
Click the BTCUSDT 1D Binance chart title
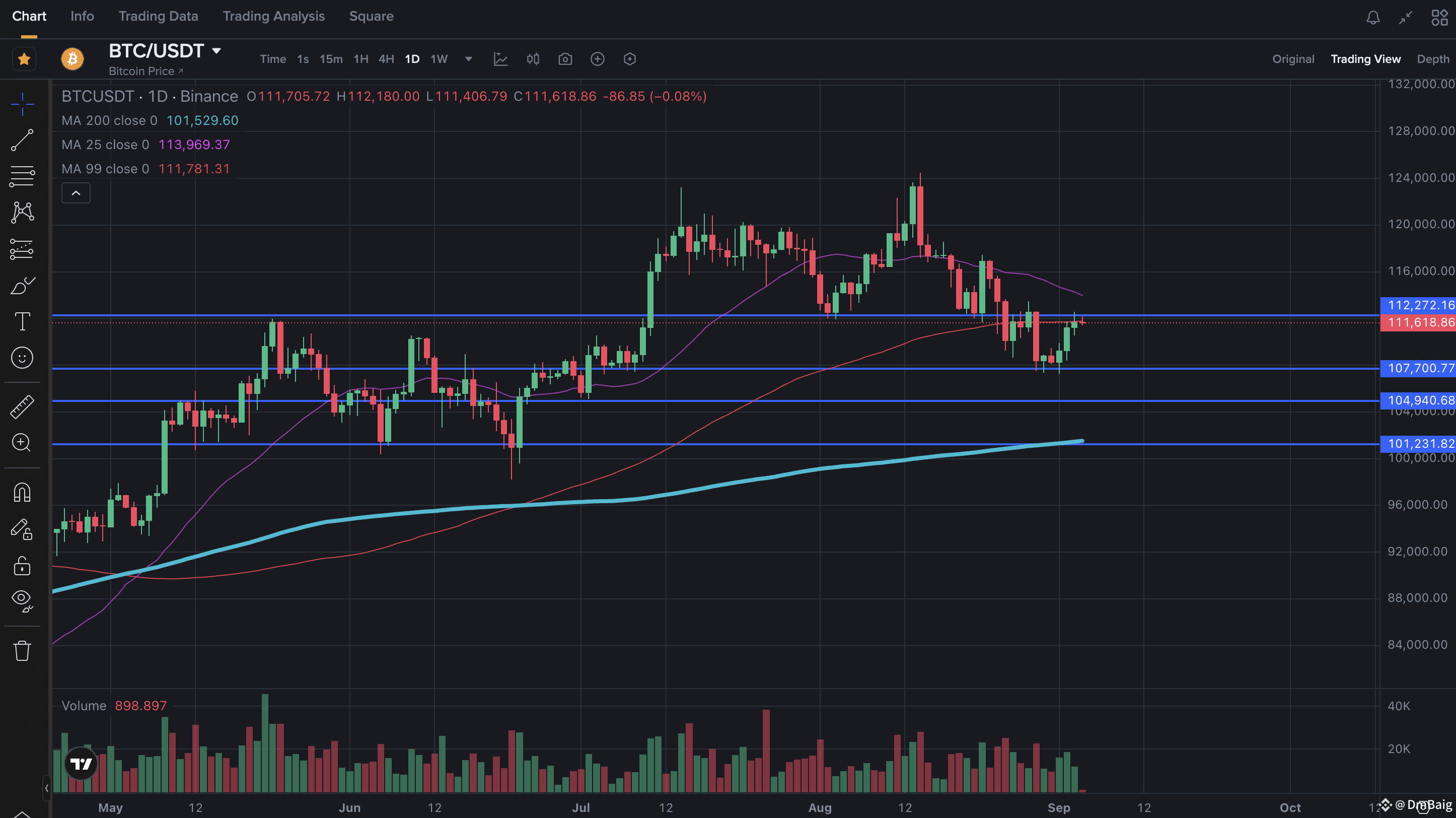[x=150, y=97]
